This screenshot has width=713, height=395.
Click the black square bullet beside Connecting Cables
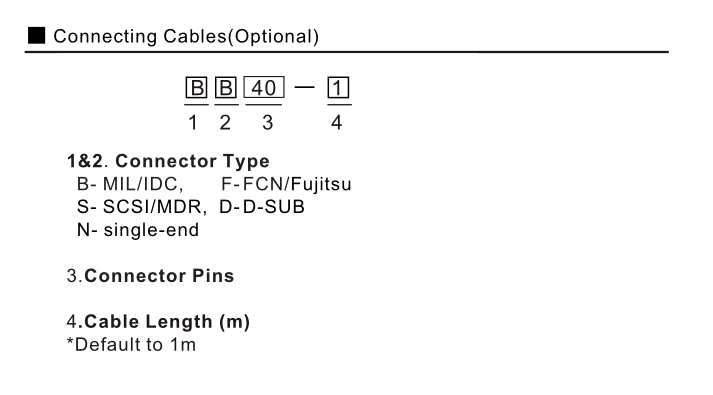click(x=36, y=35)
